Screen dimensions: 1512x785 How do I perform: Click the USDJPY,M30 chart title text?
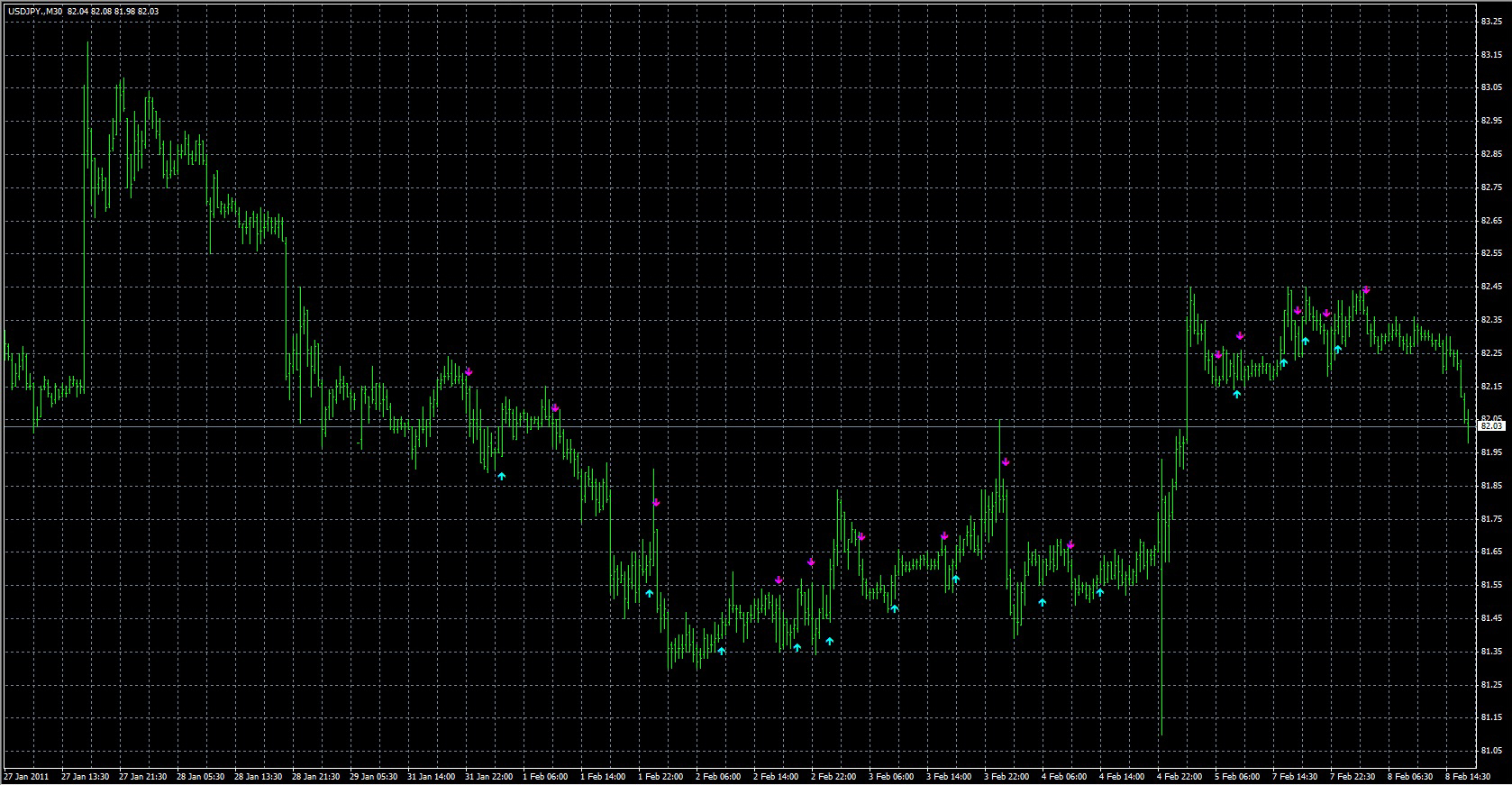tap(33, 12)
